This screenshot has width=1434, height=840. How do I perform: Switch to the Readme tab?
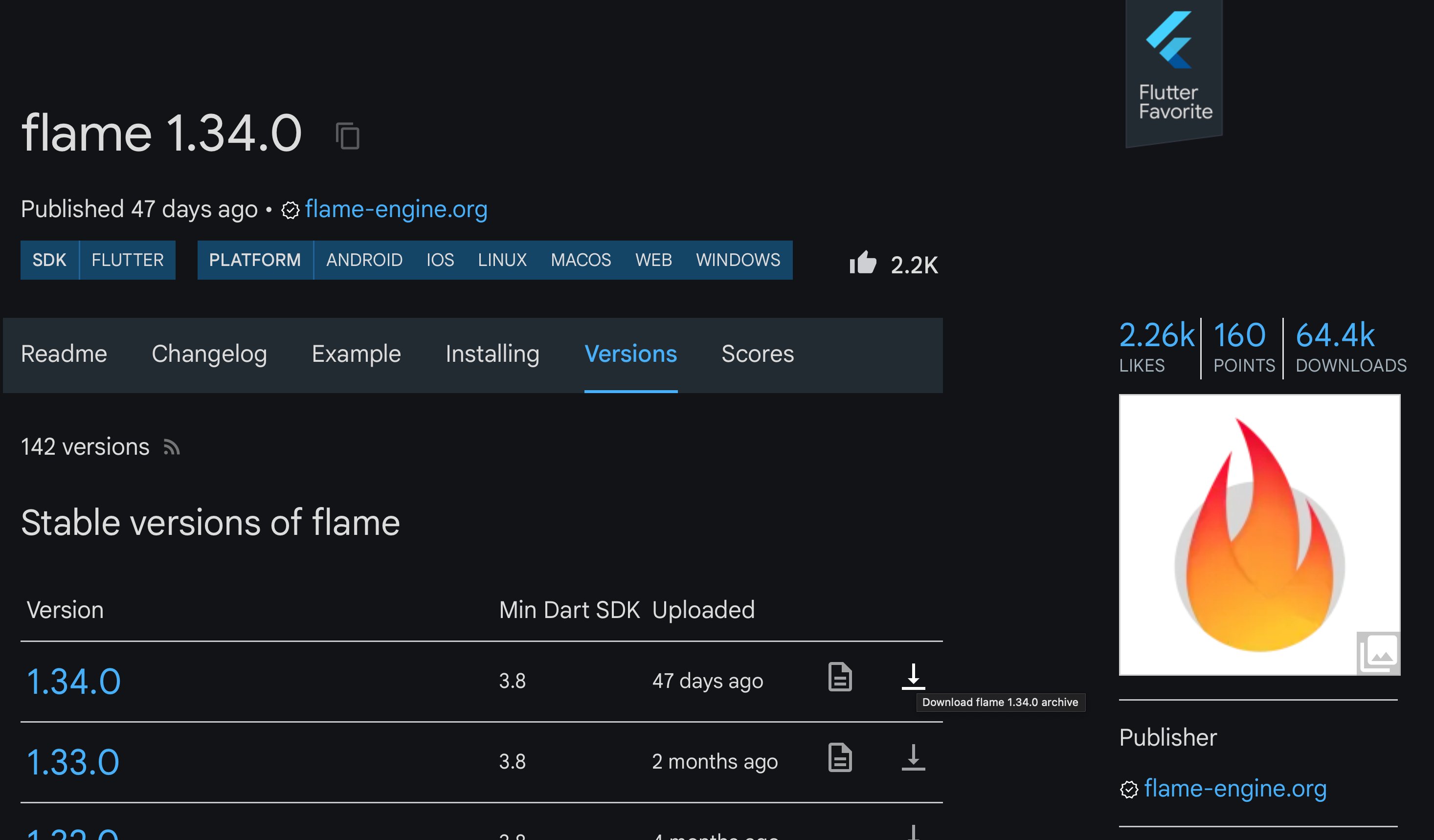click(64, 354)
